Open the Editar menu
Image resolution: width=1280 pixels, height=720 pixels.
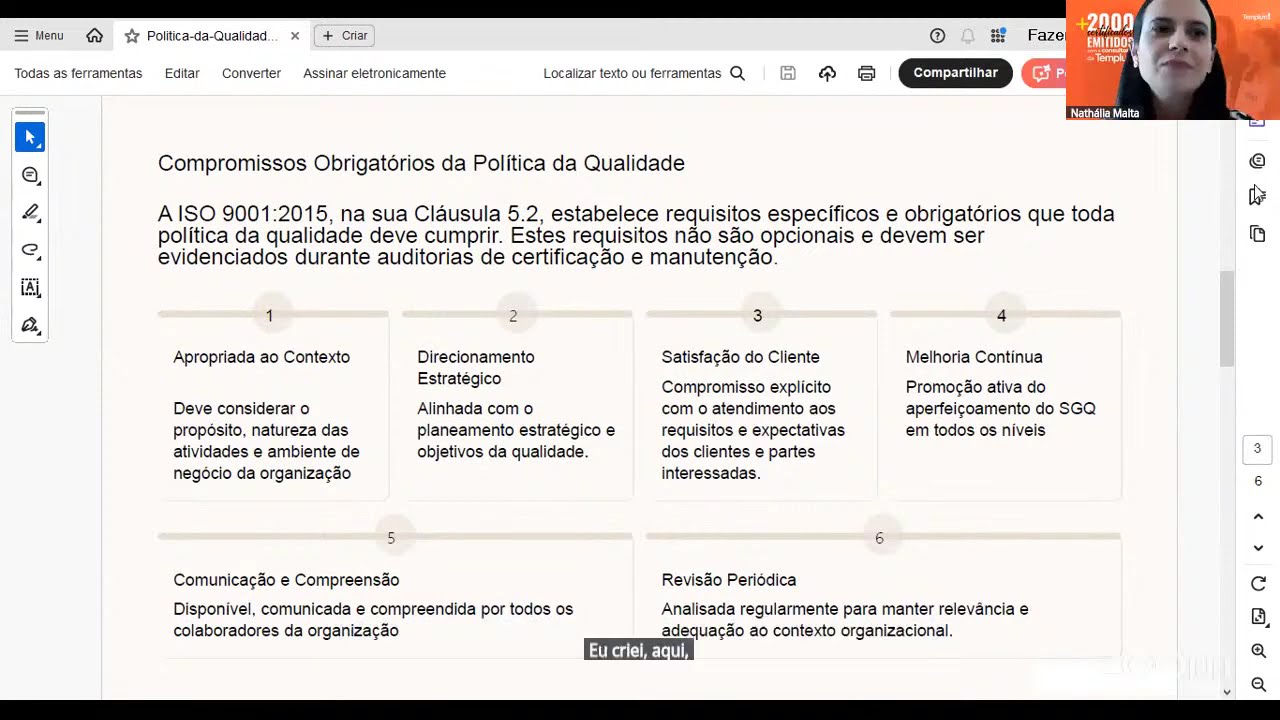(x=182, y=73)
